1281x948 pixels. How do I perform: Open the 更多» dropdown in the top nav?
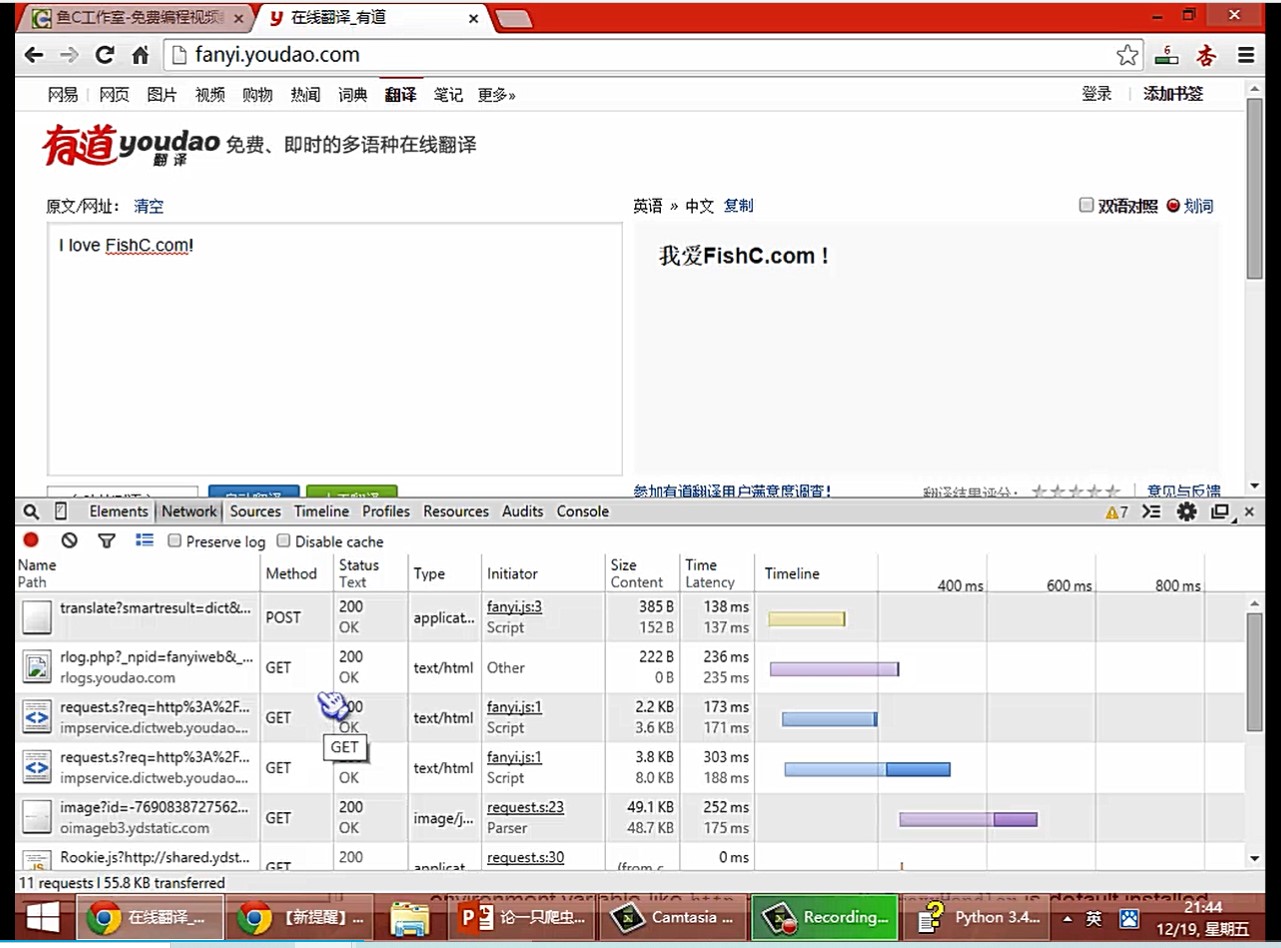coord(496,94)
